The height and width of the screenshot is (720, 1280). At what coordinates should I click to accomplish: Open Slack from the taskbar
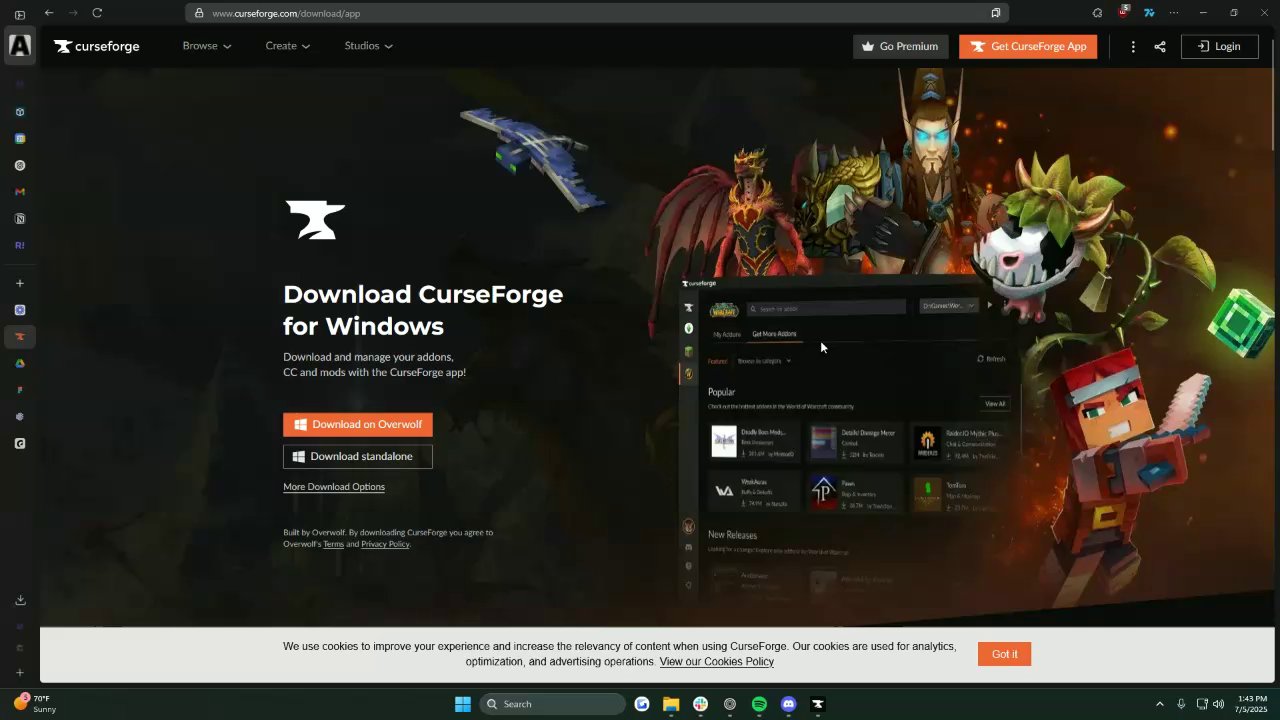click(700, 704)
